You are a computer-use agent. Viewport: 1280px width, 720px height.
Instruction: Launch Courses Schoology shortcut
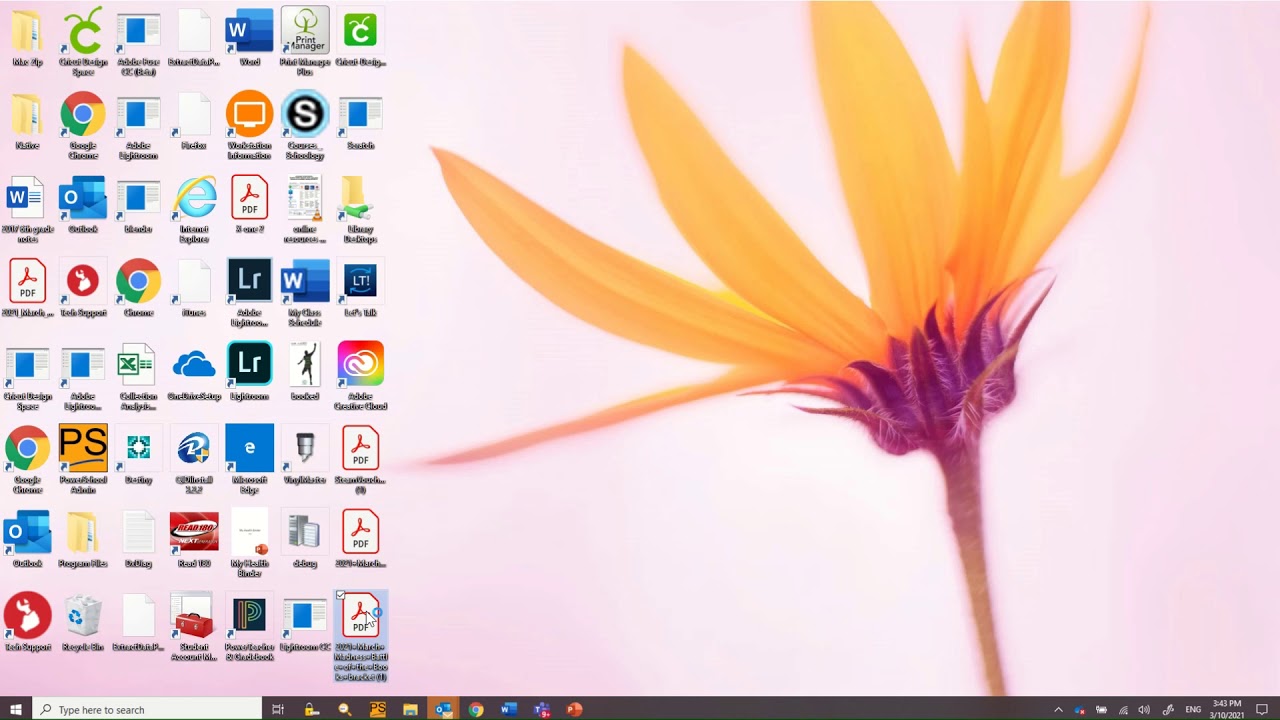tap(305, 125)
